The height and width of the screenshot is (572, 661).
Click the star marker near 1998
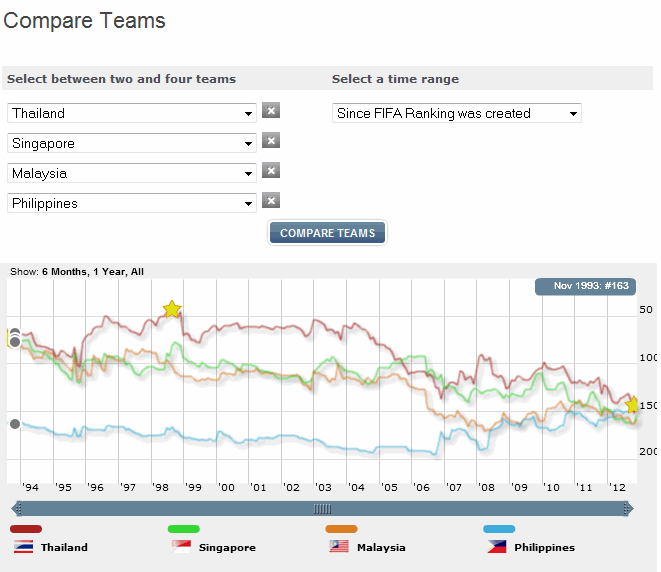(x=172, y=309)
